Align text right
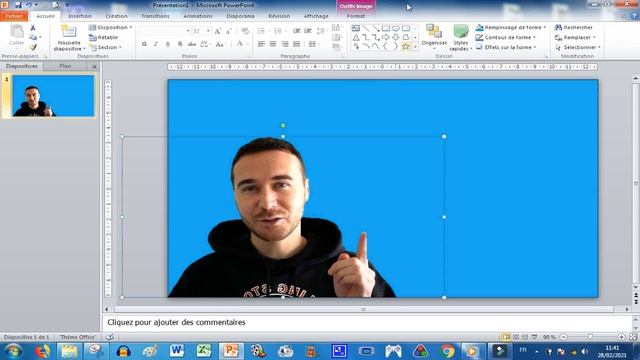 coord(285,44)
